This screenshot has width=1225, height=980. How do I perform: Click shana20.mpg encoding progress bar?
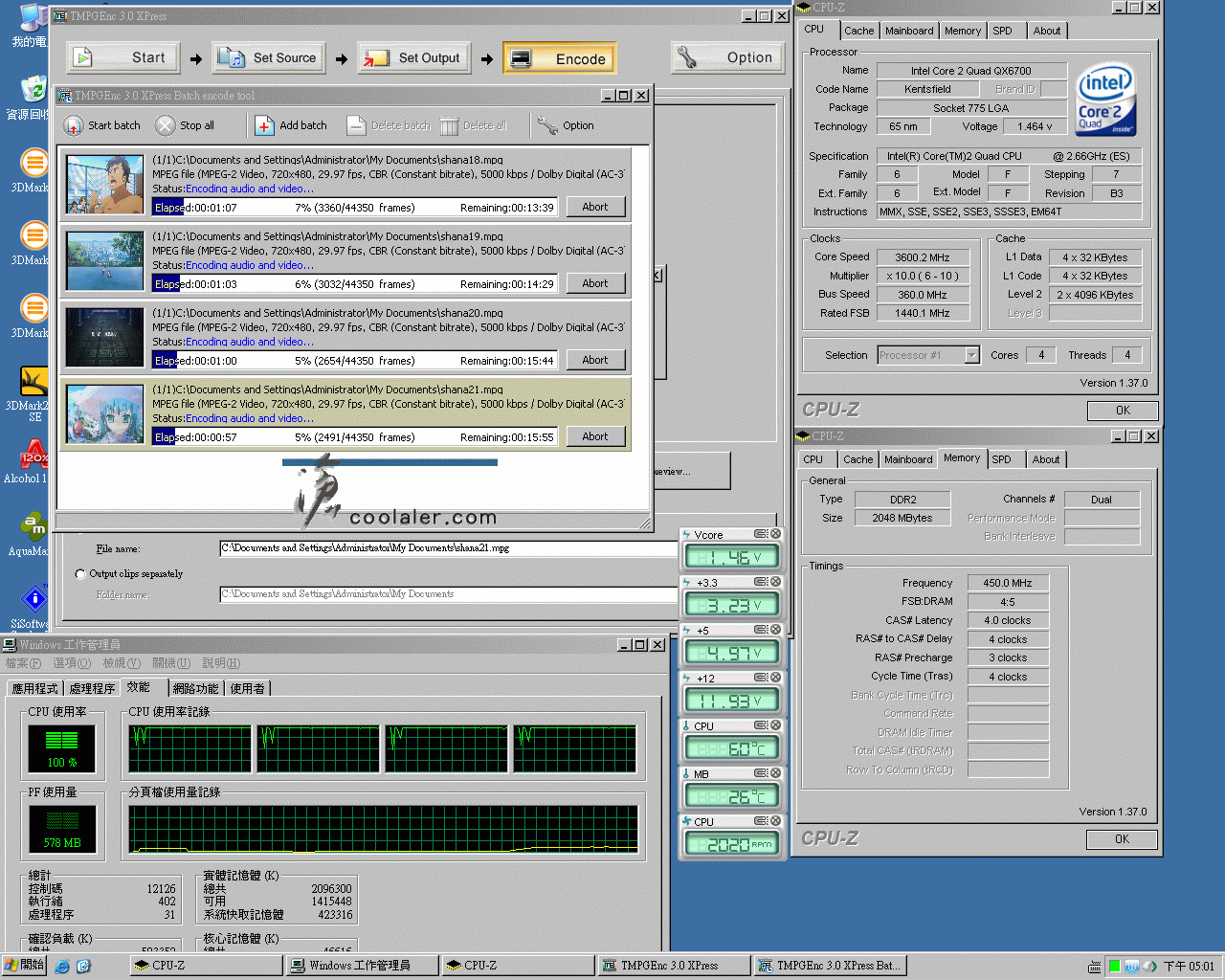click(x=355, y=360)
